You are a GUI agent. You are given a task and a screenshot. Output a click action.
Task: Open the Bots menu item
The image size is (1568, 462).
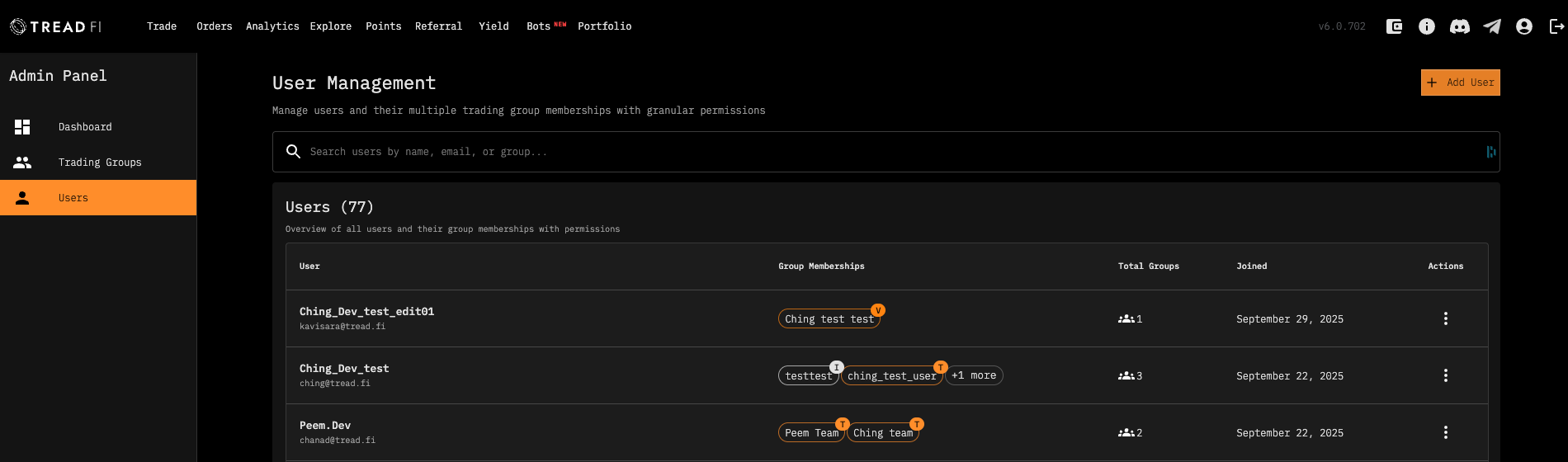click(x=539, y=26)
